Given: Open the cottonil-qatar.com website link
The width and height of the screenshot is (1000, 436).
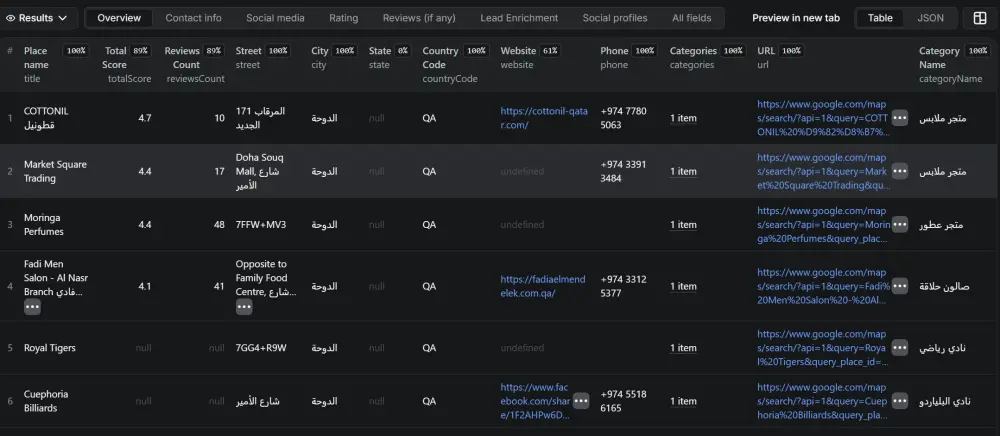Looking at the screenshot, I should tap(544, 118).
